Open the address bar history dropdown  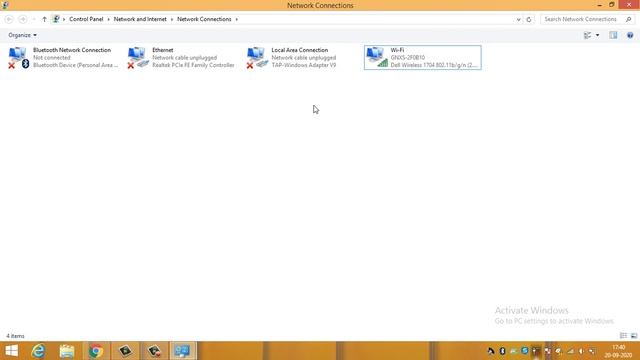click(518, 19)
